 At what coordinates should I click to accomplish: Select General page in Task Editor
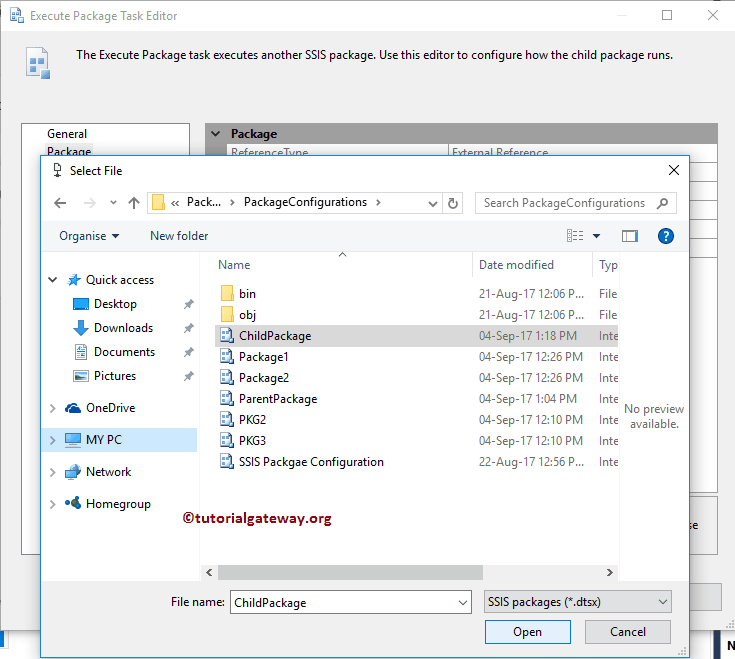click(x=67, y=134)
